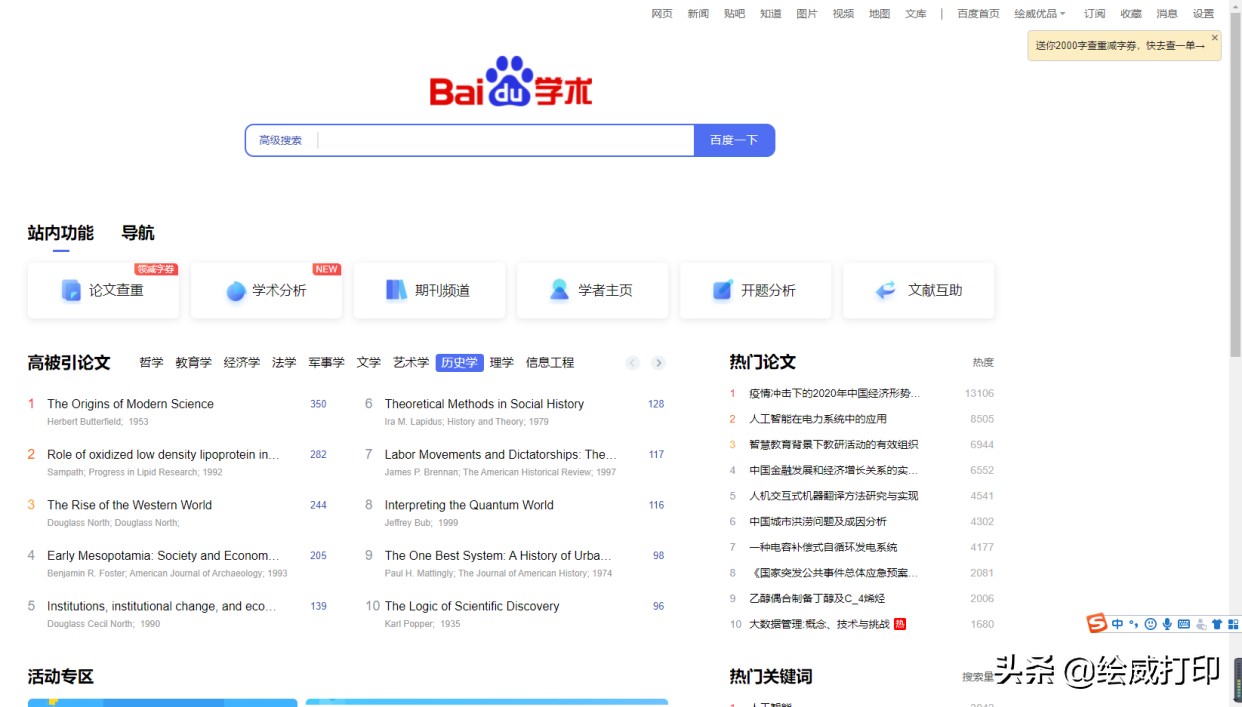Open paper The Logic of Scientific Discovery

[x=472, y=606]
